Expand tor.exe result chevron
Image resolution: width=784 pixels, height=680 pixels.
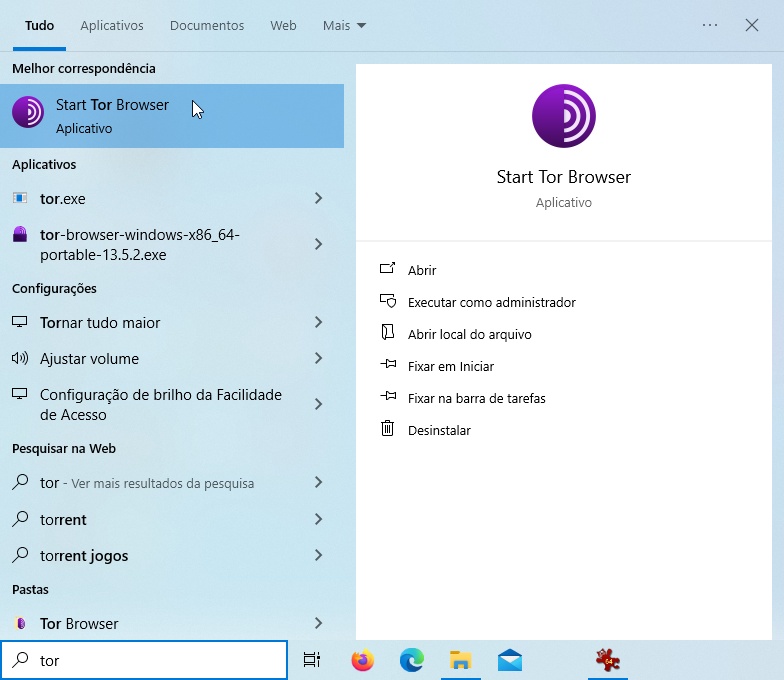click(318, 198)
